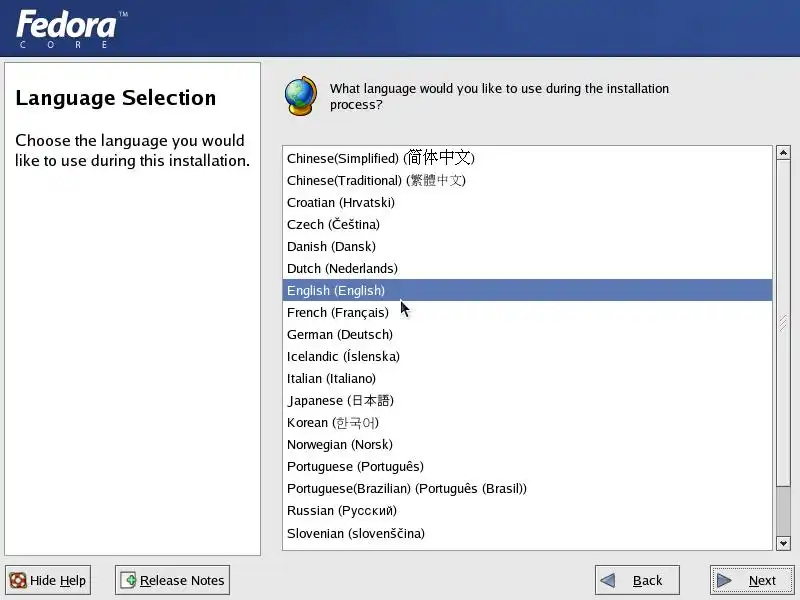This screenshot has height=600, width=800.
Task: Select Korean from the language list
Action: (x=527, y=422)
